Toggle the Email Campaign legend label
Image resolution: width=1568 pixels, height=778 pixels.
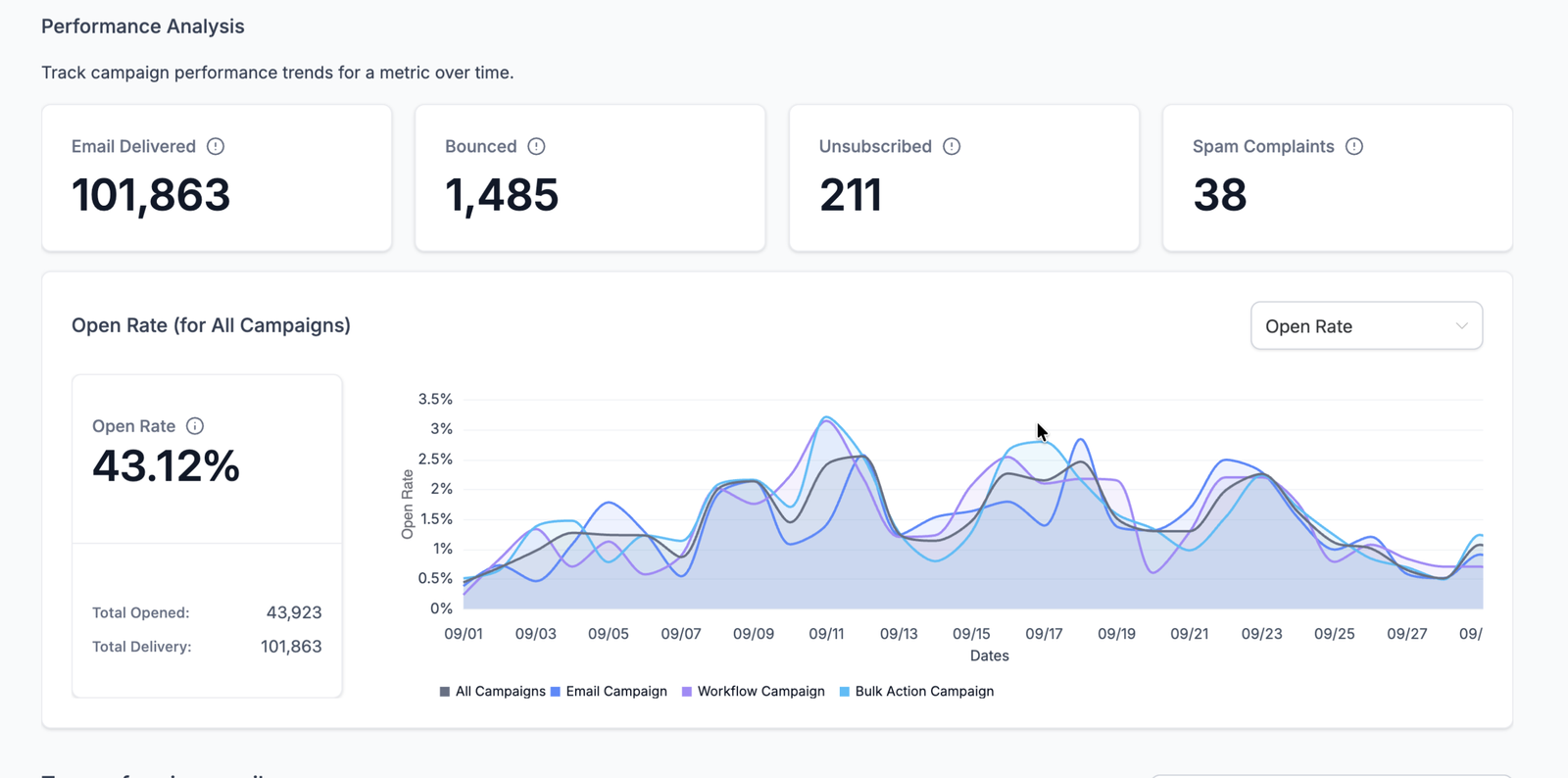click(615, 692)
